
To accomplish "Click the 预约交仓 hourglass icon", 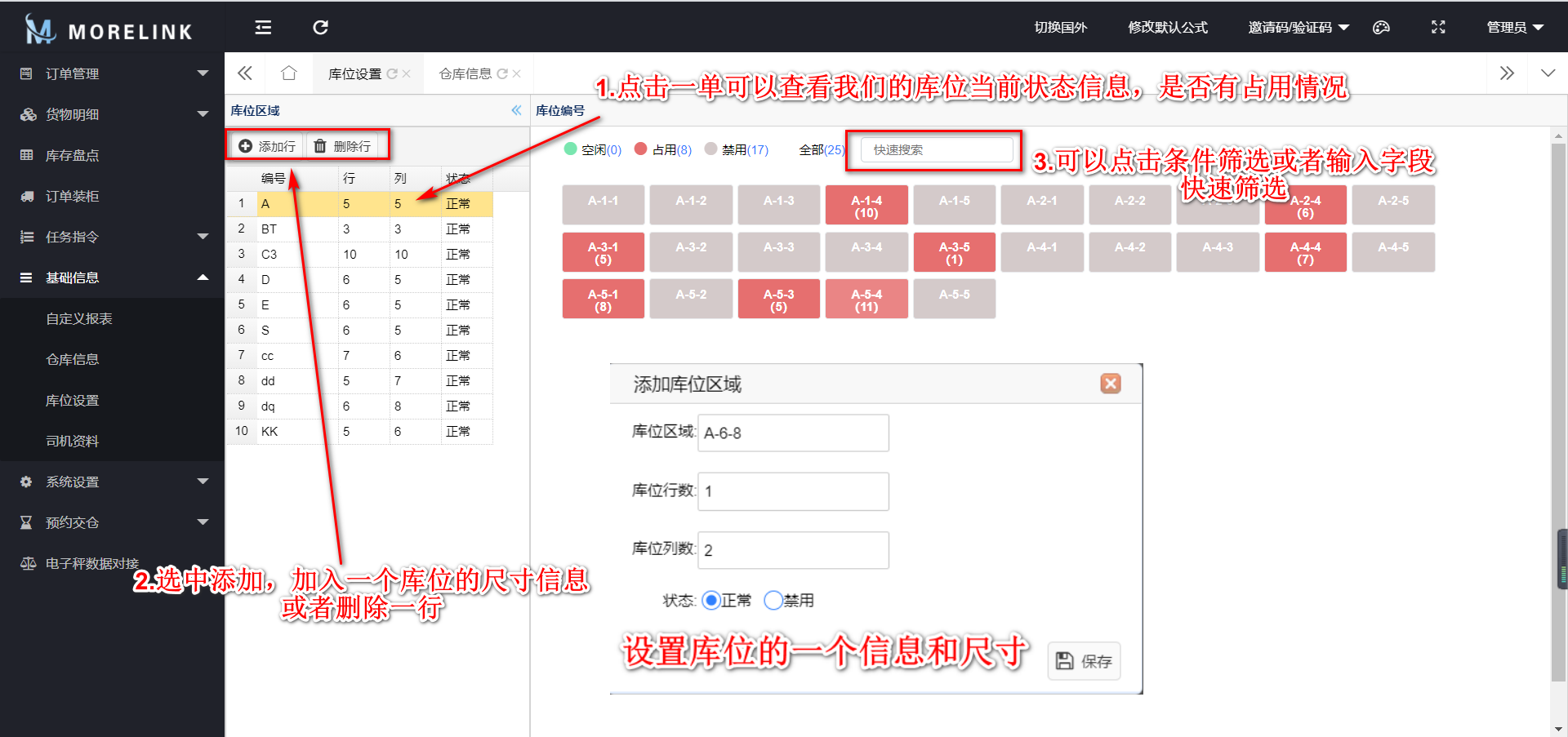I will point(26,522).
